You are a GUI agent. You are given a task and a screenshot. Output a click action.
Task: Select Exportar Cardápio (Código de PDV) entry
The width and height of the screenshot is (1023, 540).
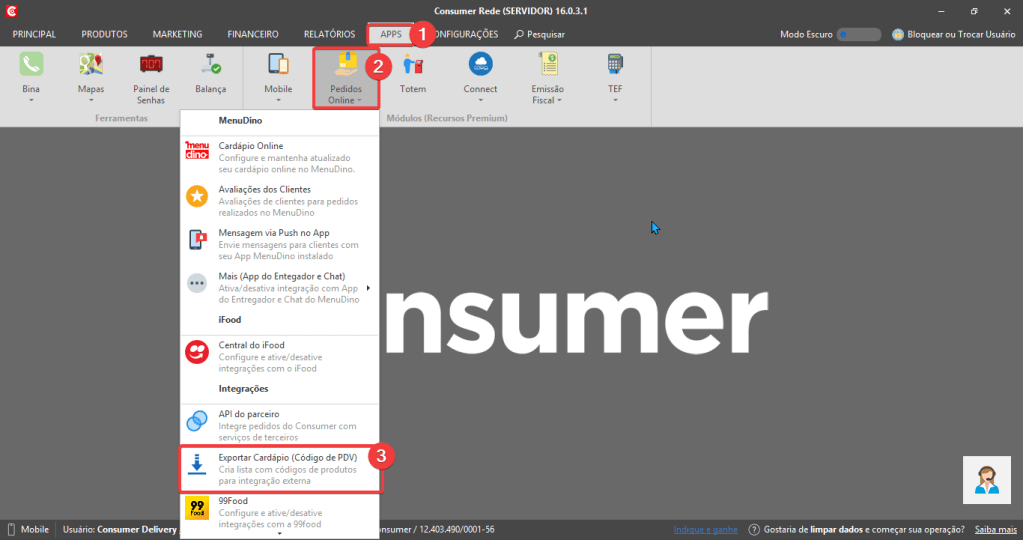pos(279,469)
